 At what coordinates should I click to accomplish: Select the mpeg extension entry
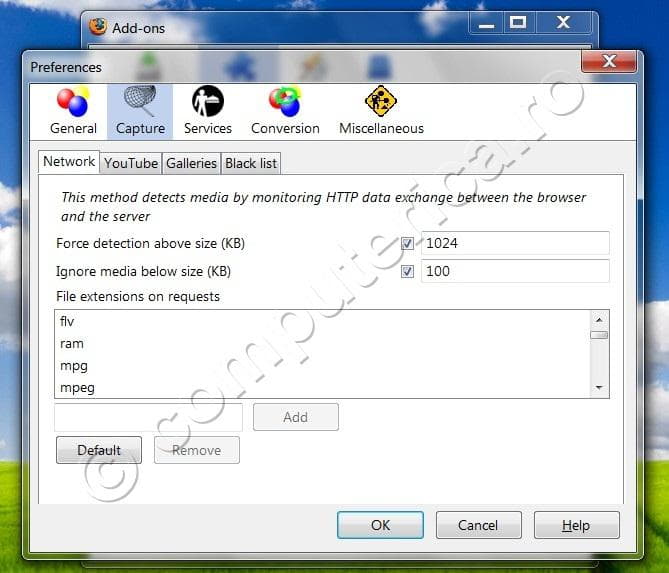pos(323,387)
